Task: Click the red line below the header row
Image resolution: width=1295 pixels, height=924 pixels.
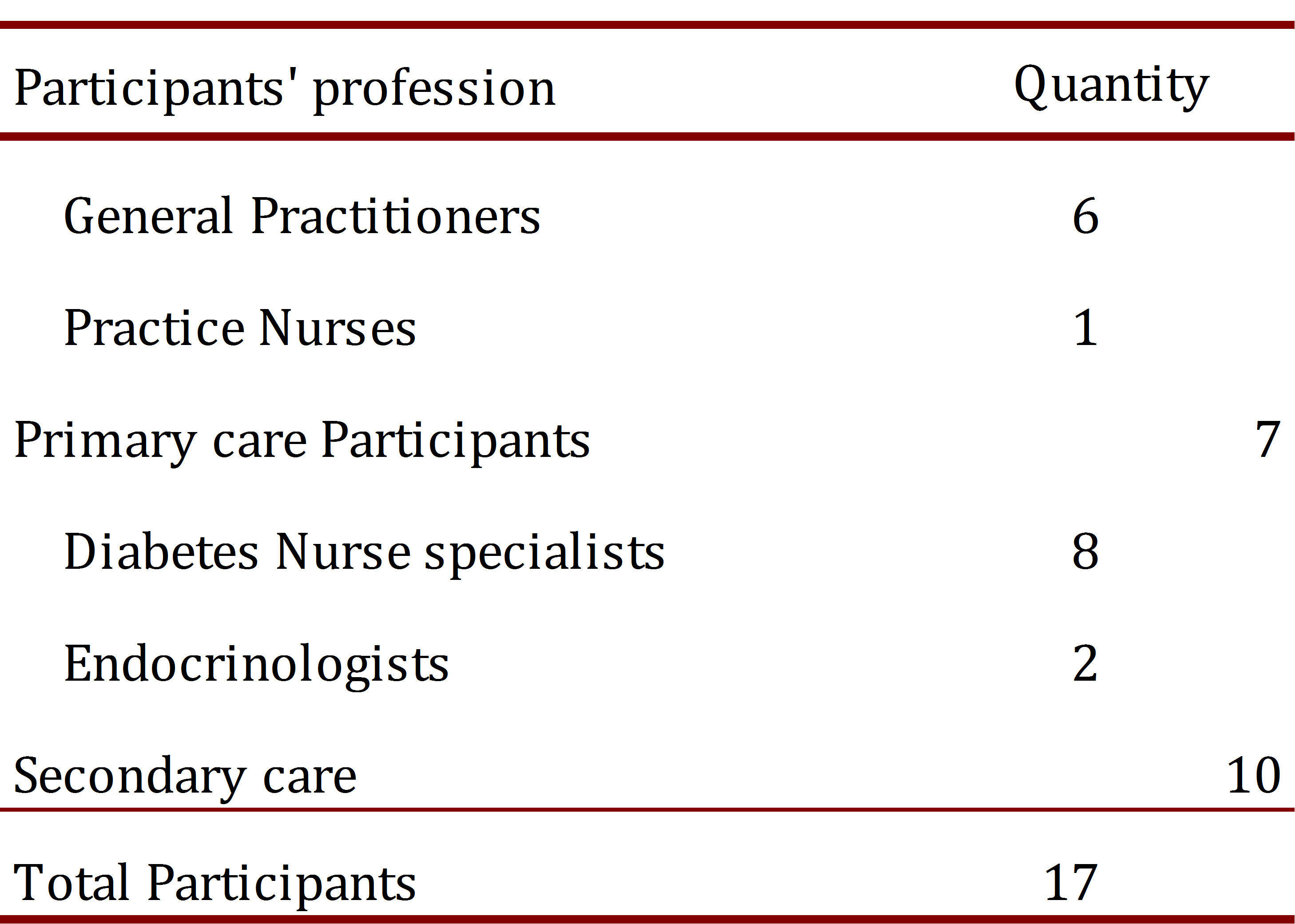Action: (x=647, y=137)
